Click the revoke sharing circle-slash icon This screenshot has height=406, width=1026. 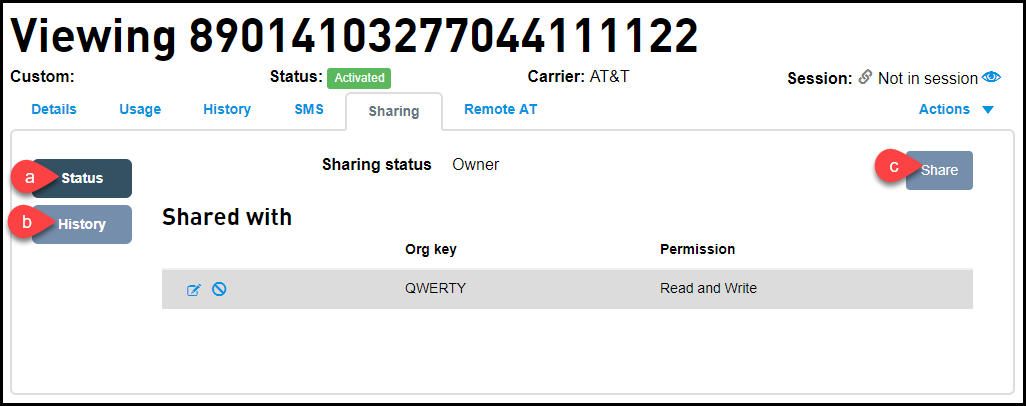click(219, 289)
